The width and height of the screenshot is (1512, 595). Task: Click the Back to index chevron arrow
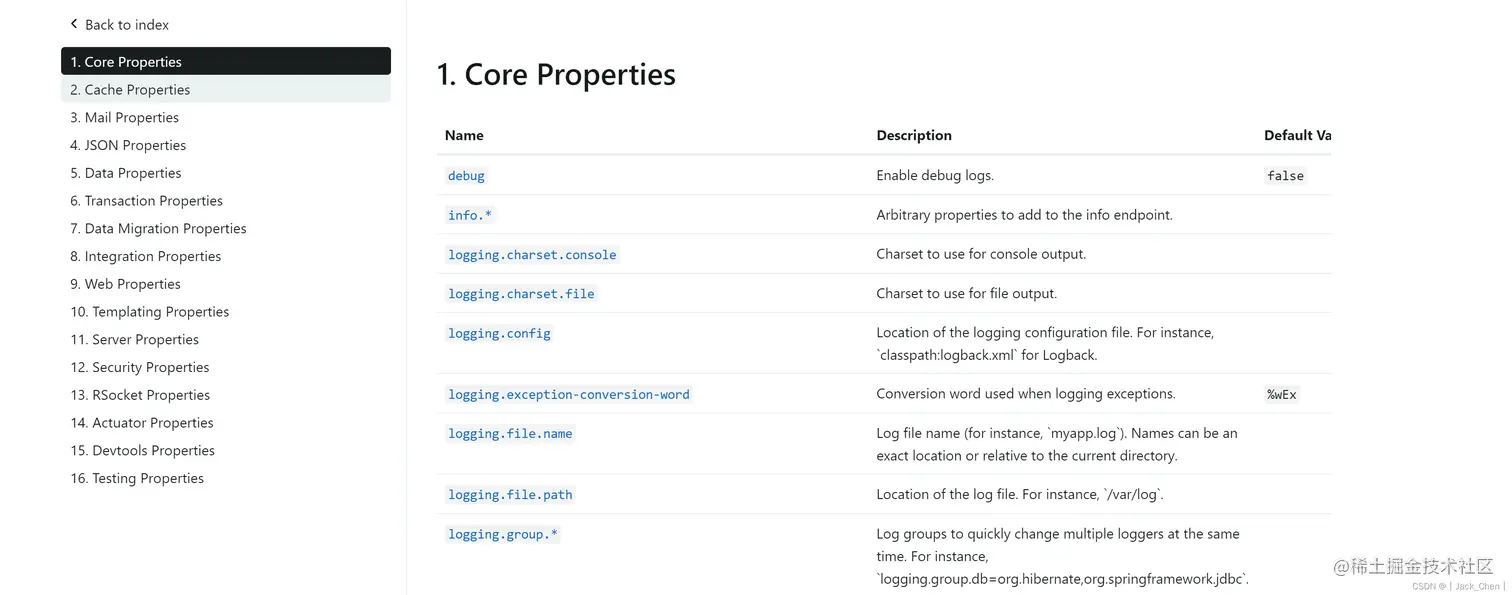74,24
